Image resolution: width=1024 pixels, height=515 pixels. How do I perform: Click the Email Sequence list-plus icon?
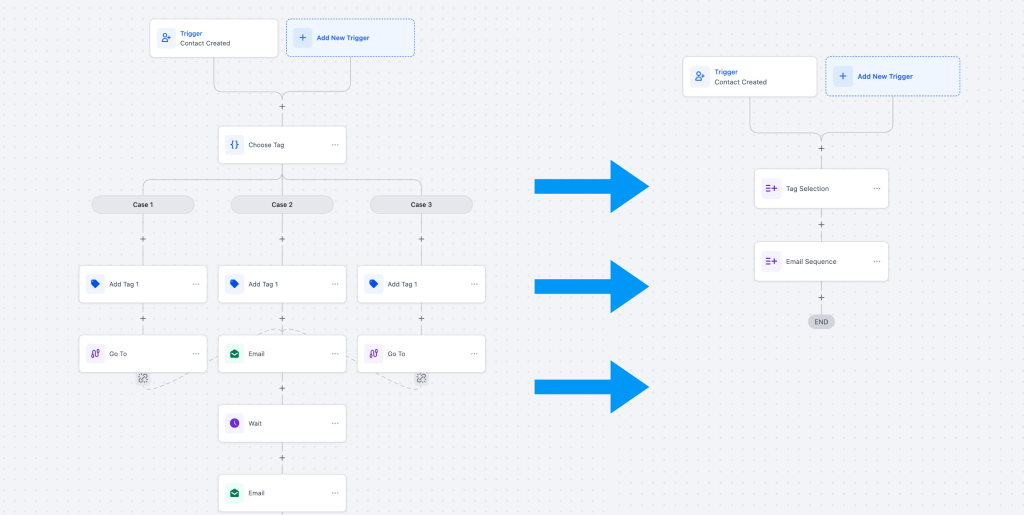[771, 262]
